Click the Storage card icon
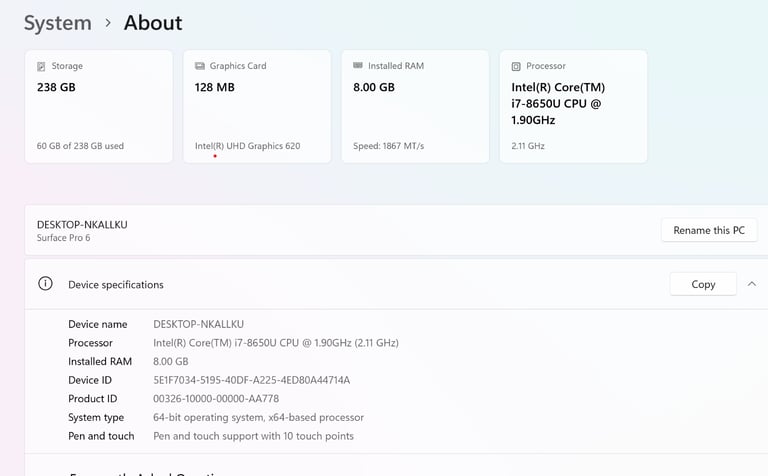Viewport: 768px width, 476px height. click(41, 66)
